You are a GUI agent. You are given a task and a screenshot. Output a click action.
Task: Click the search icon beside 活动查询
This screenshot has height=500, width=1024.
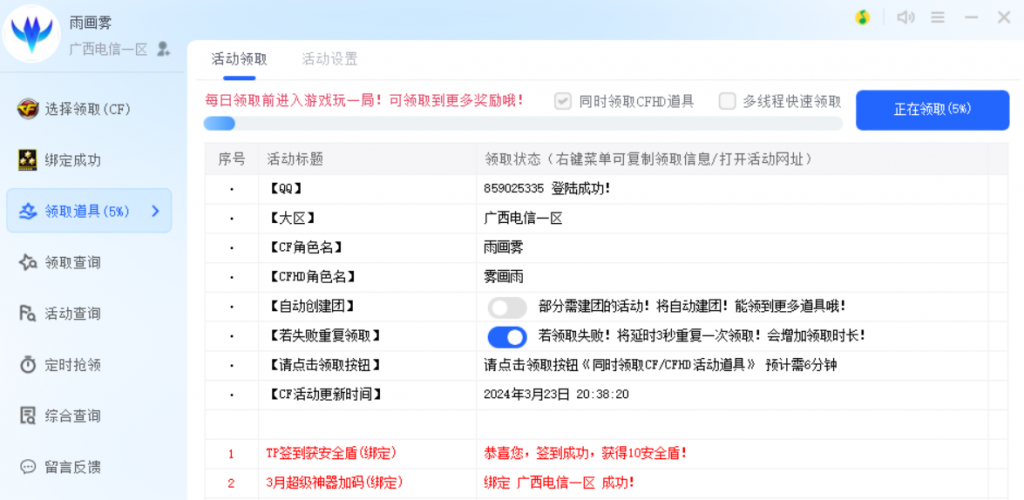(27, 313)
